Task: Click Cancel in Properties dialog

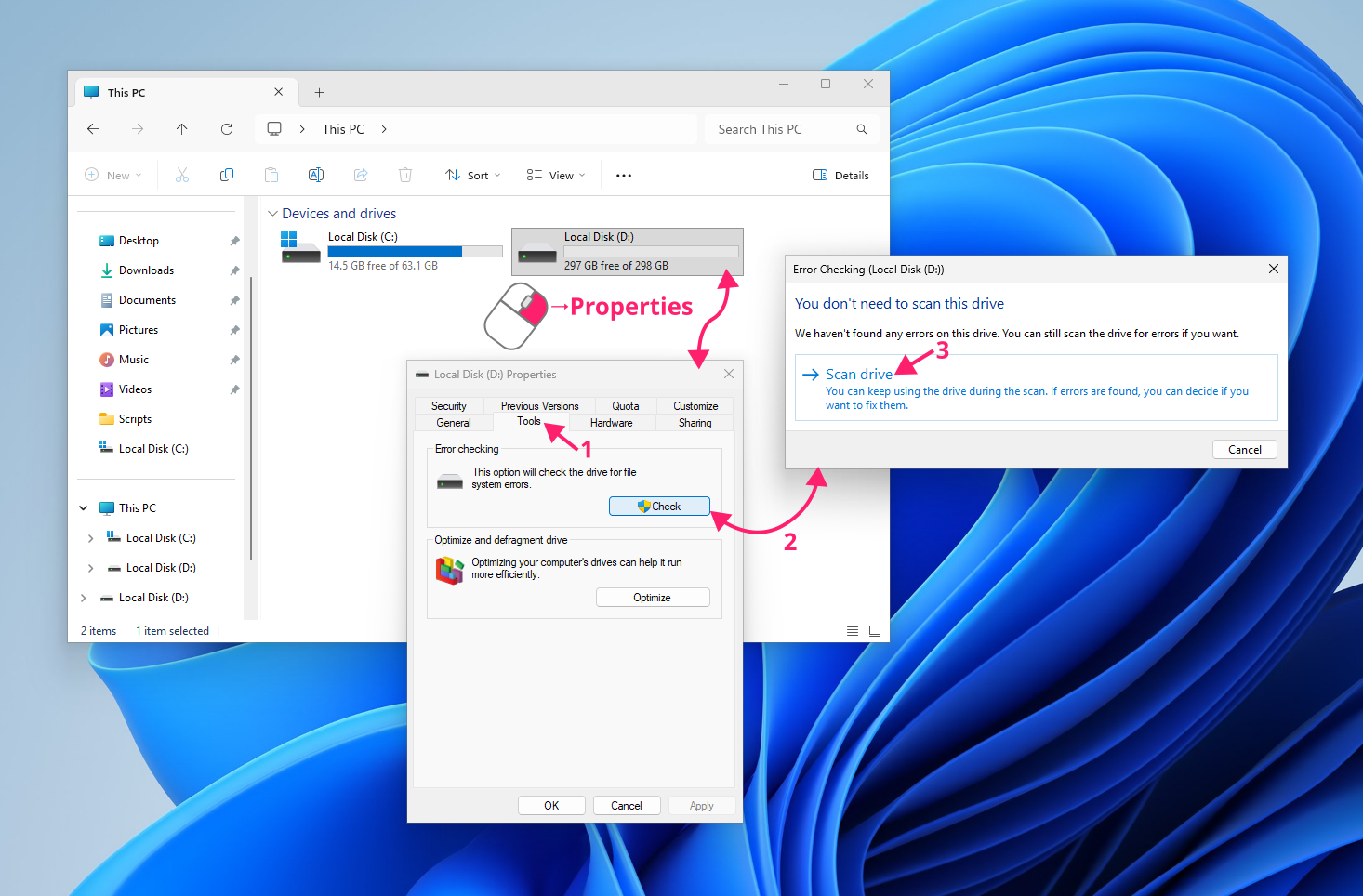Action: (627, 806)
